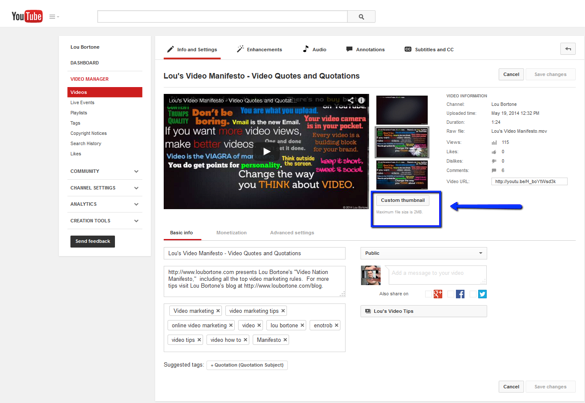Remove the enotrob tag
This screenshot has height=403, width=585.
tap(336, 325)
